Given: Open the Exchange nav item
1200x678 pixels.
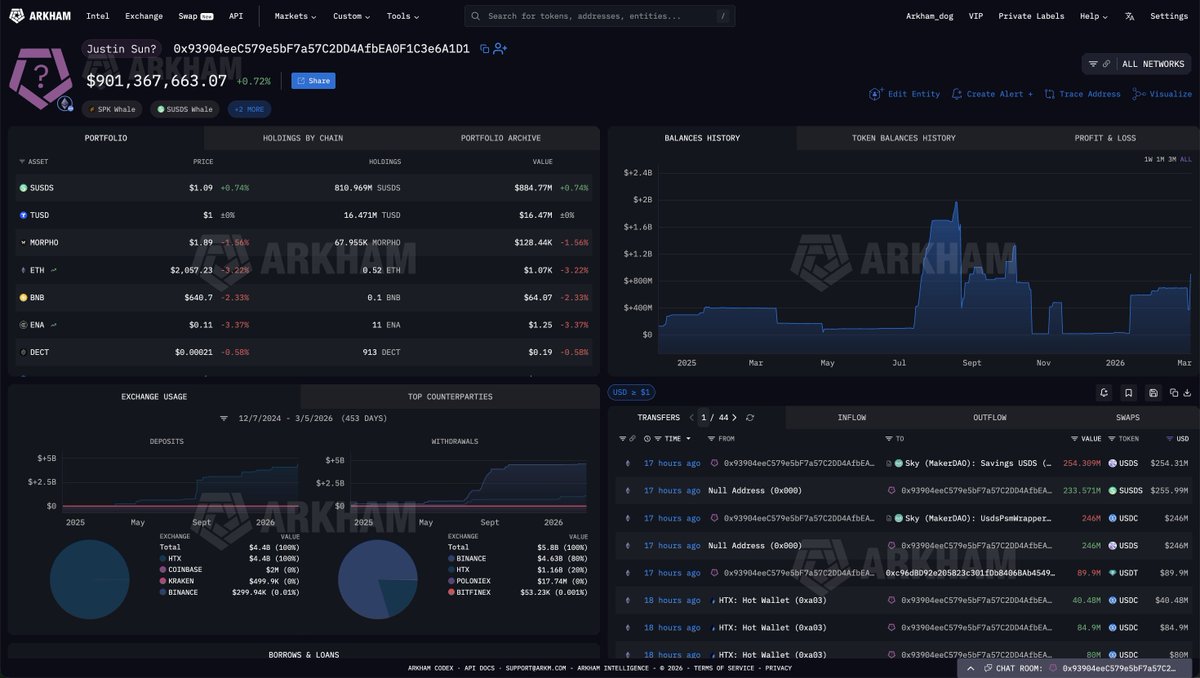Looking at the screenshot, I should coord(144,16).
